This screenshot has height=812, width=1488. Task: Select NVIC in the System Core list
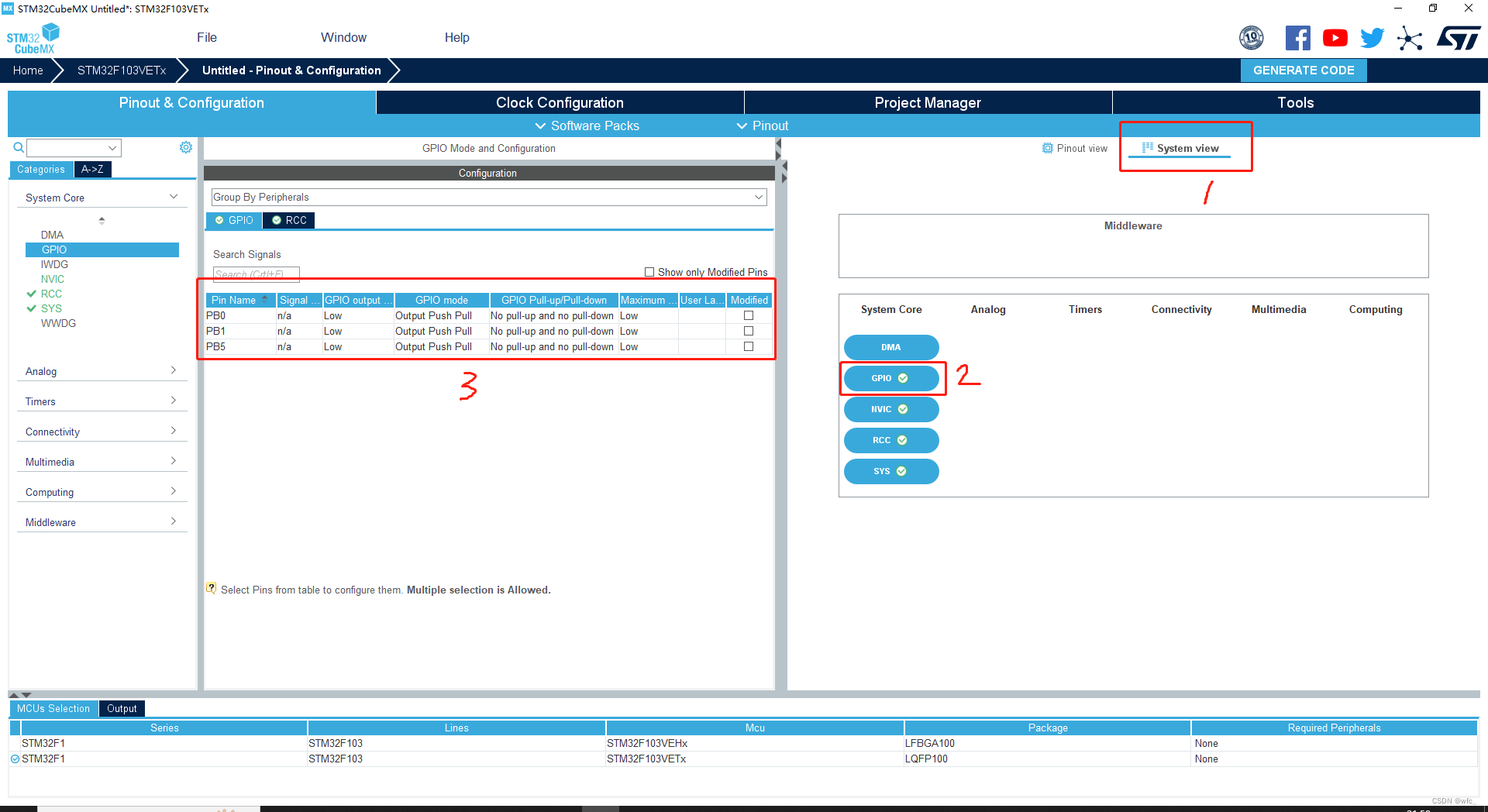click(x=53, y=279)
